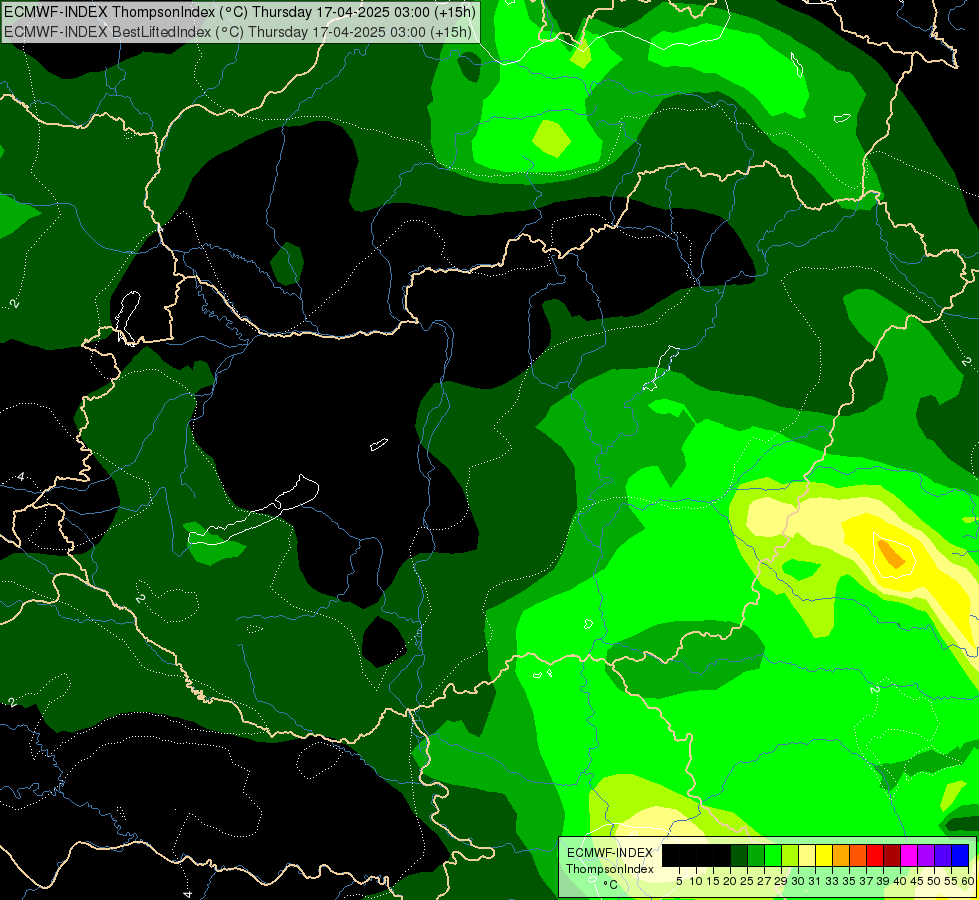Click the ThompsonIndex title line at top
The image size is (979, 900).
(x=240, y=12)
